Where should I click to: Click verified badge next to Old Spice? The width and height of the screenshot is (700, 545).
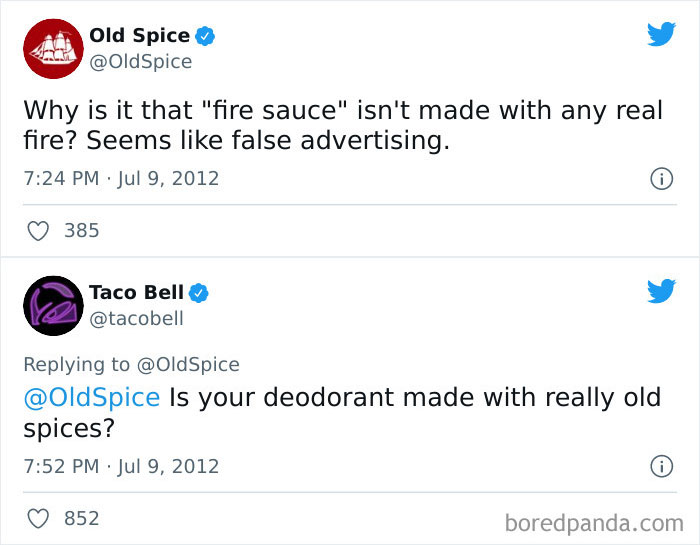205,36
